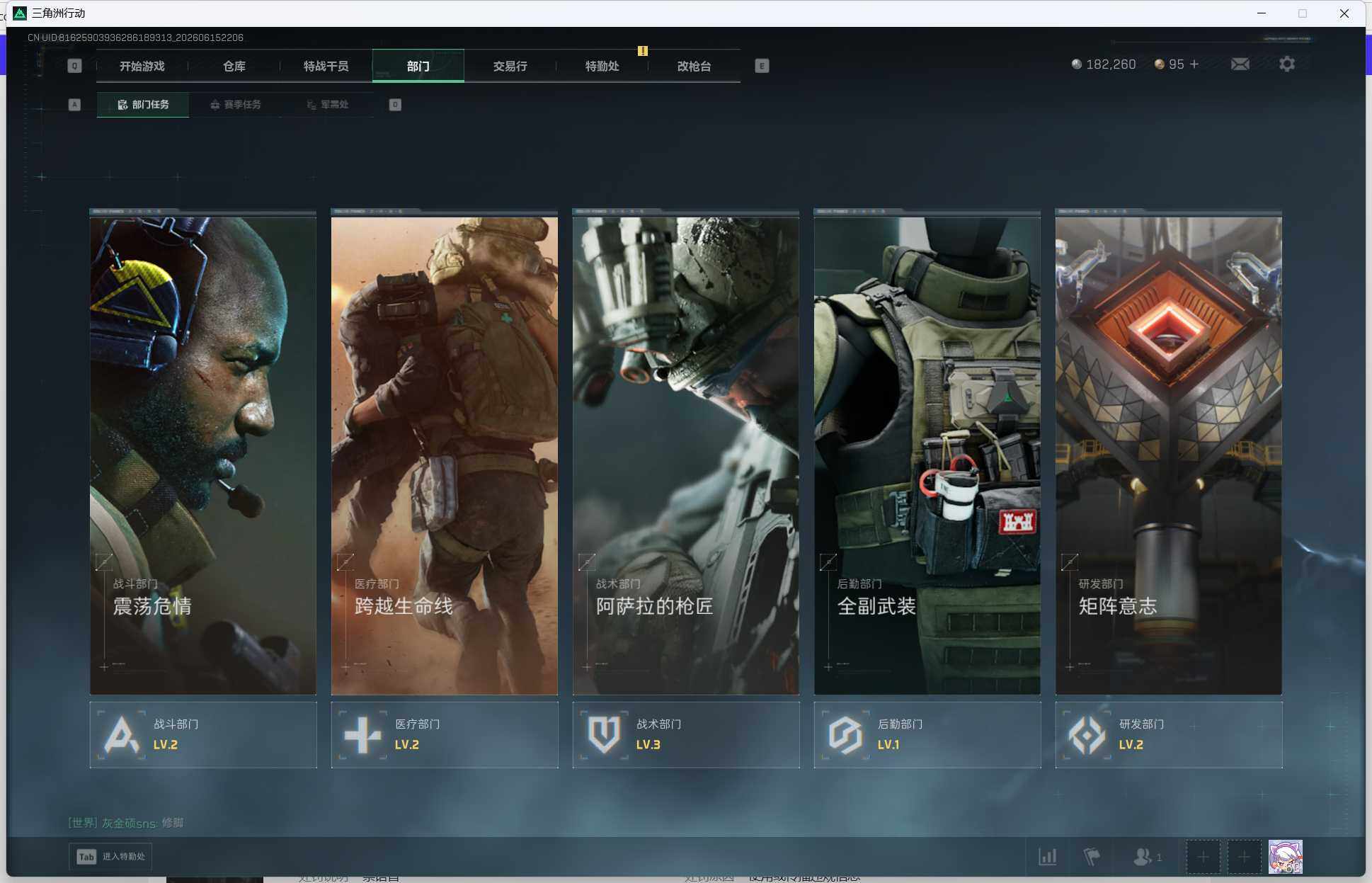Click the Tab 进入特勤处 button
The width and height of the screenshot is (1372, 883).
tap(110, 857)
